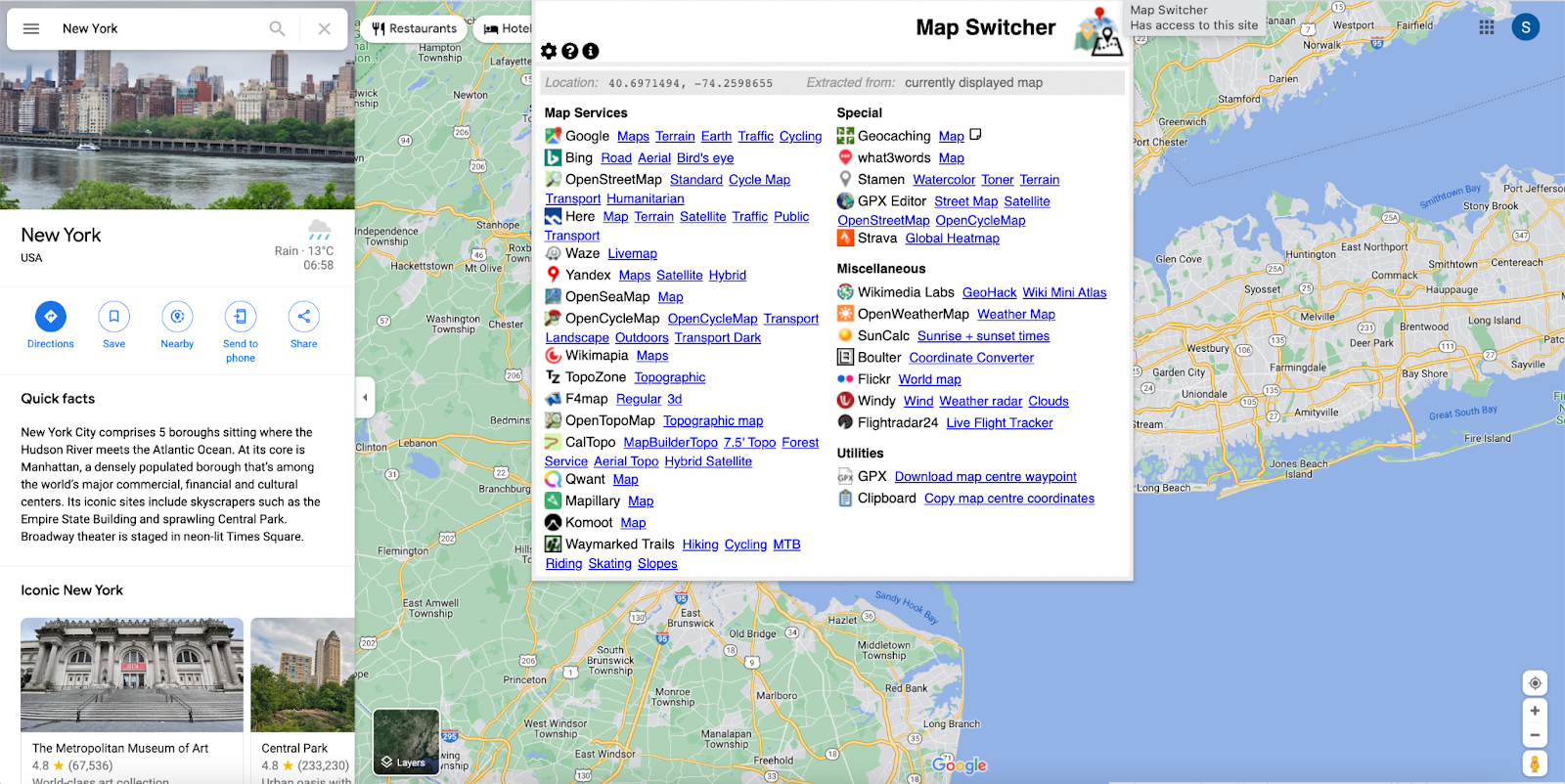Open Geocaching Map link
The width and height of the screenshot is (1565, 784).
click(x=952, y=137)
